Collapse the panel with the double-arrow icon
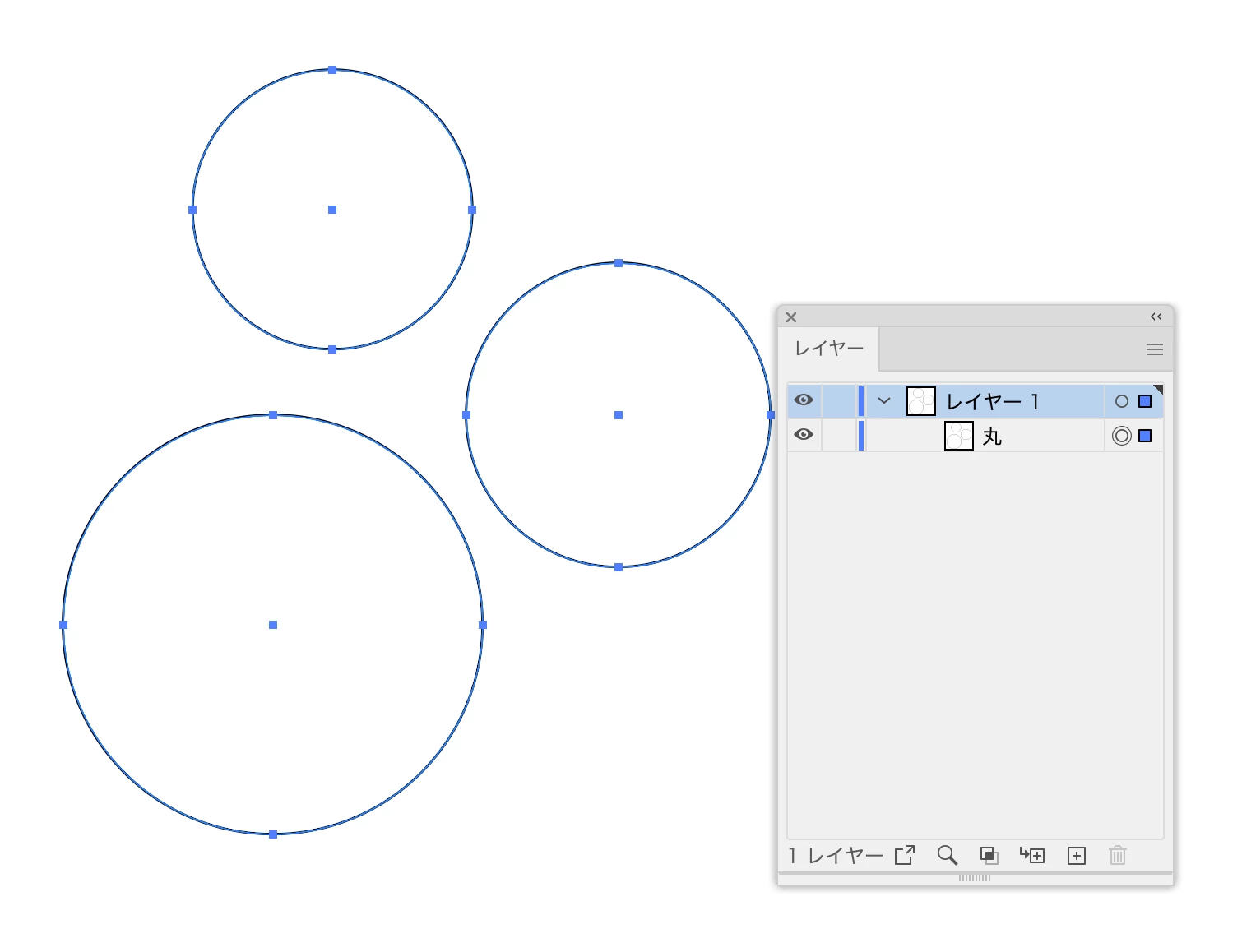 [x=1156, y=317]
